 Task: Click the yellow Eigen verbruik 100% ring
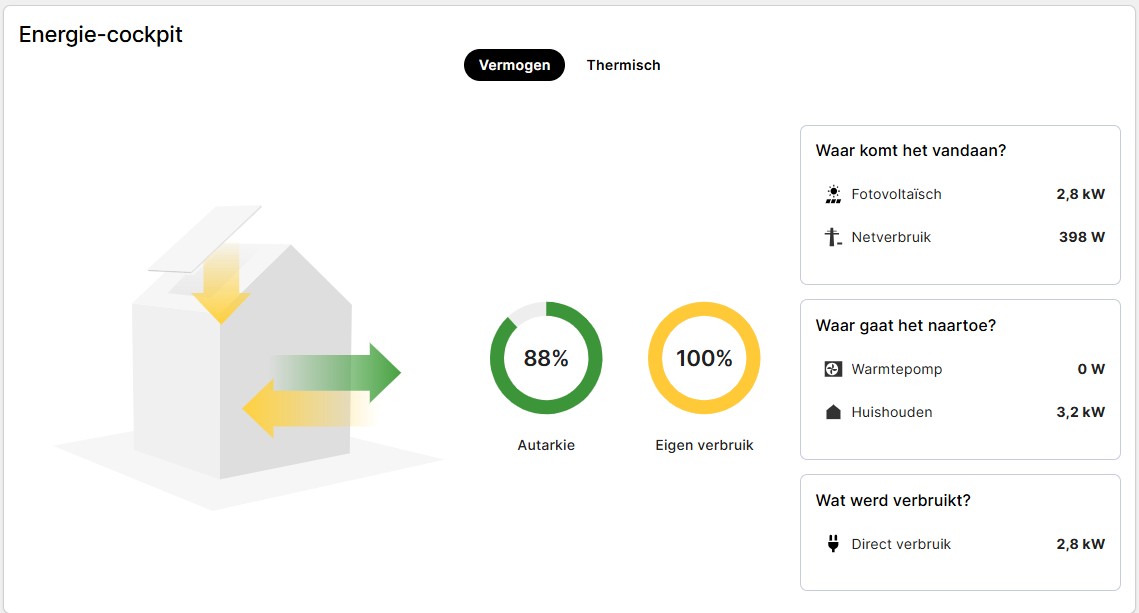coord(704,311)
